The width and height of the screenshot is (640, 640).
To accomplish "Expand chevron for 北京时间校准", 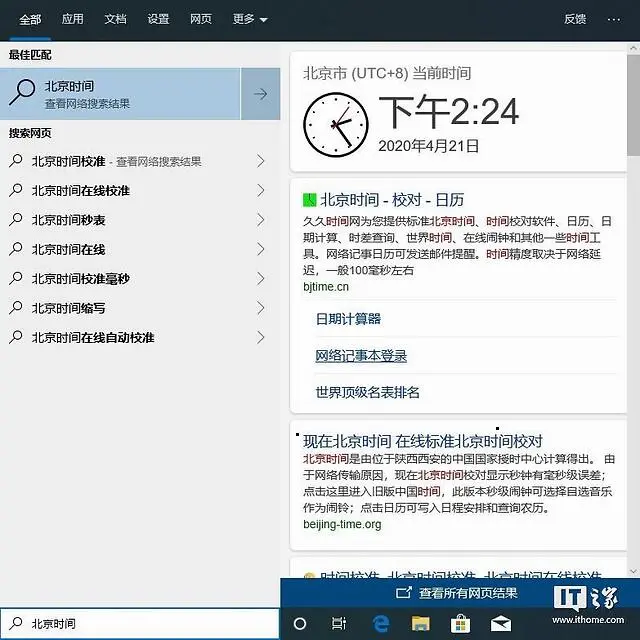I will (261, 161).
